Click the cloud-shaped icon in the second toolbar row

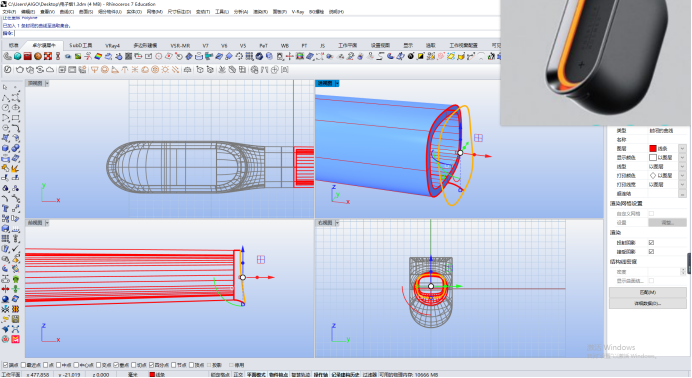click(50, 70)
